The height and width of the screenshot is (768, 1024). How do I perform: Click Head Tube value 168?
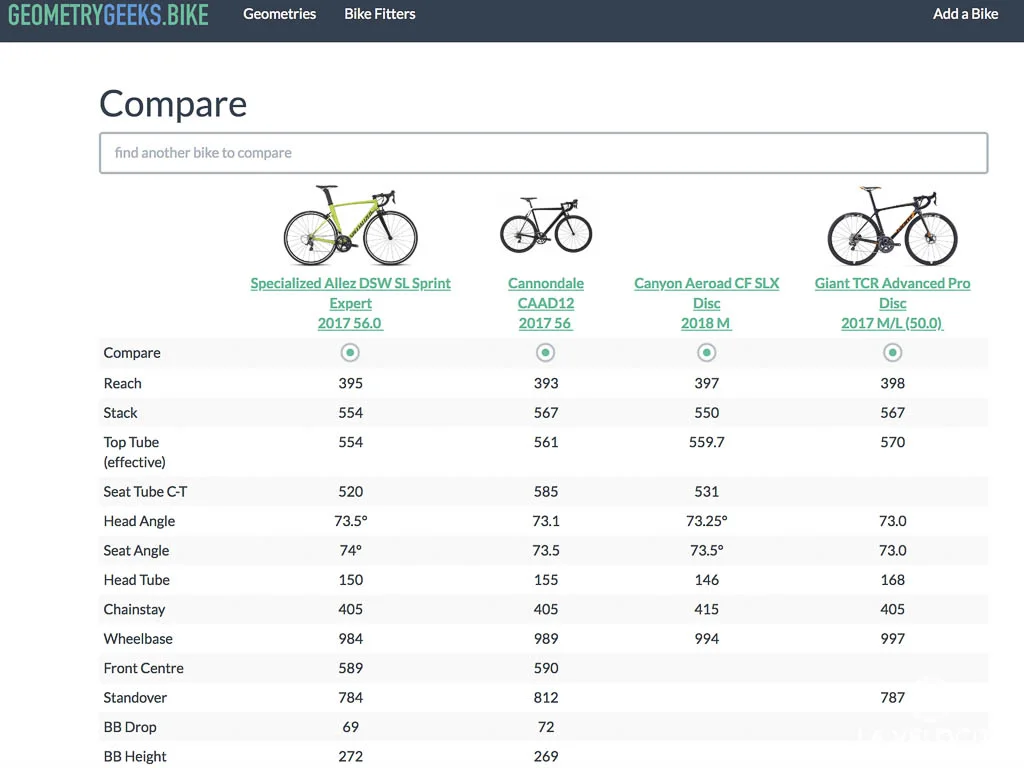(x=893, y=580)
